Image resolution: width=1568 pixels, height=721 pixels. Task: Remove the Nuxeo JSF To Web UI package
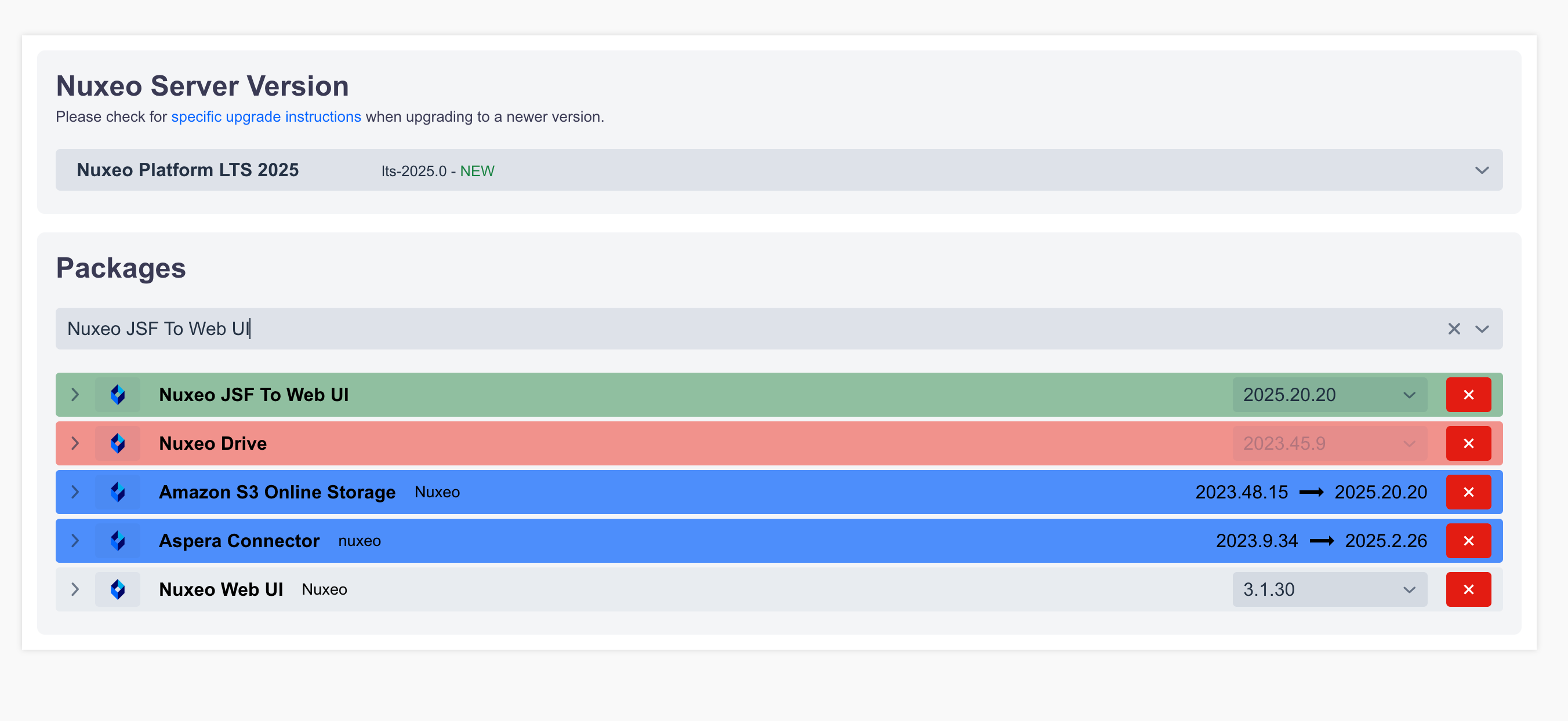[x=1468, y=394]
